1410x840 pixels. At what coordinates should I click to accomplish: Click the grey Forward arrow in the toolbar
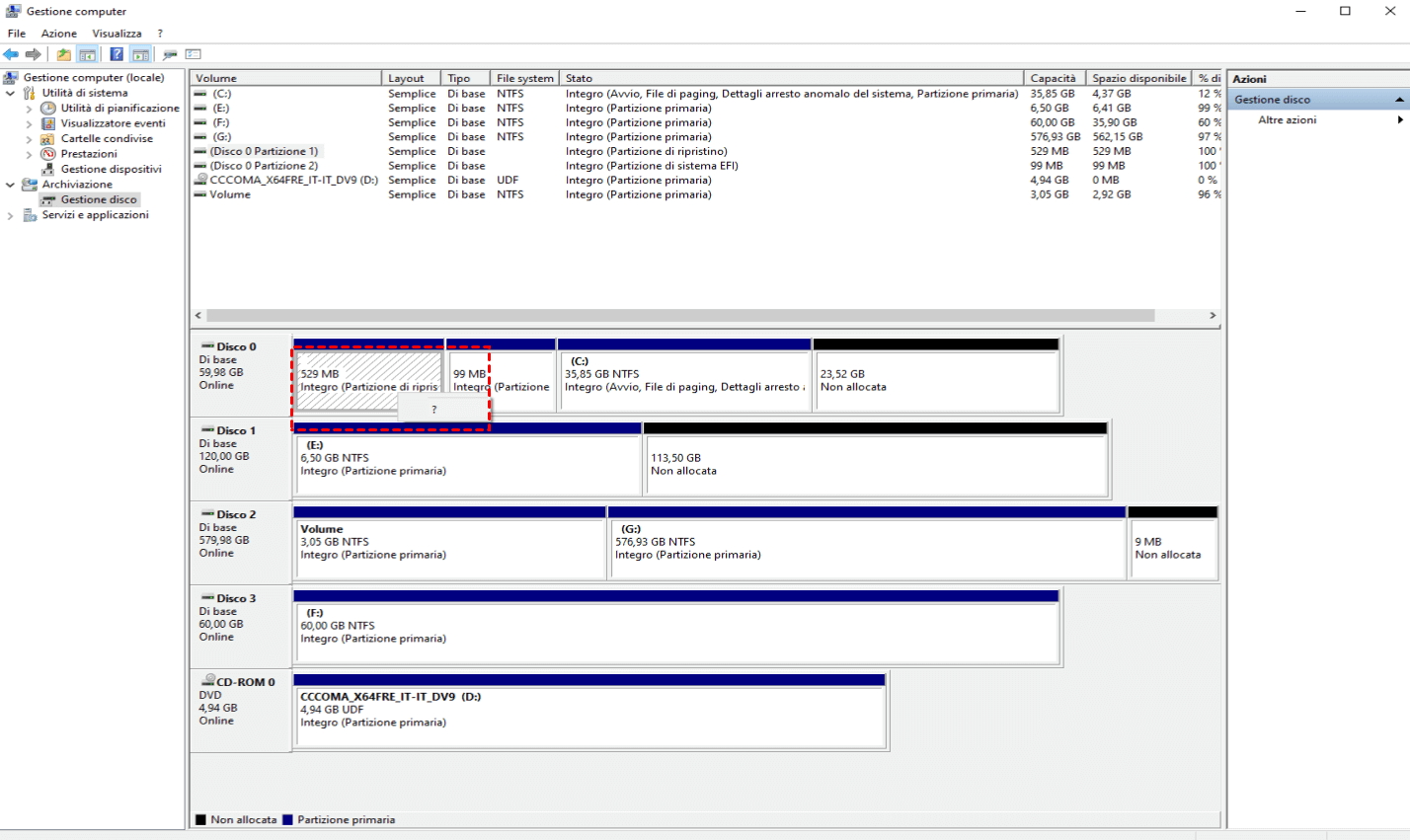pyautogui.click(x=33, y=54)
